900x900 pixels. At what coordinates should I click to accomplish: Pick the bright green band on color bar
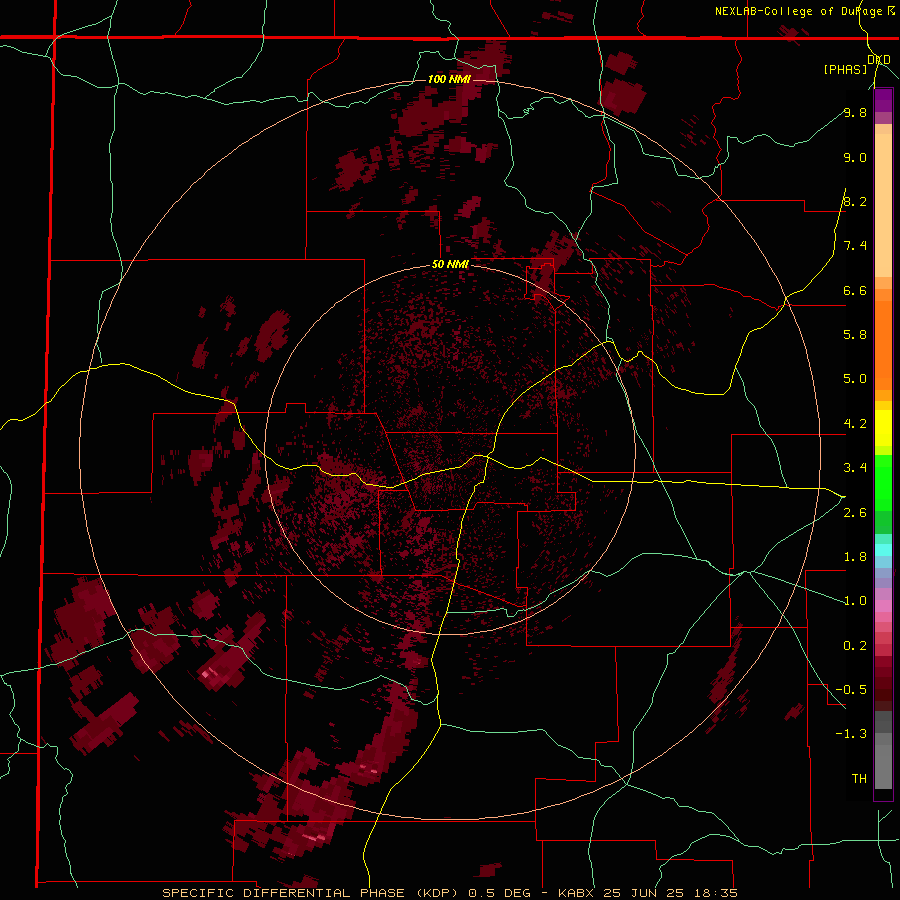pos(883,482)
